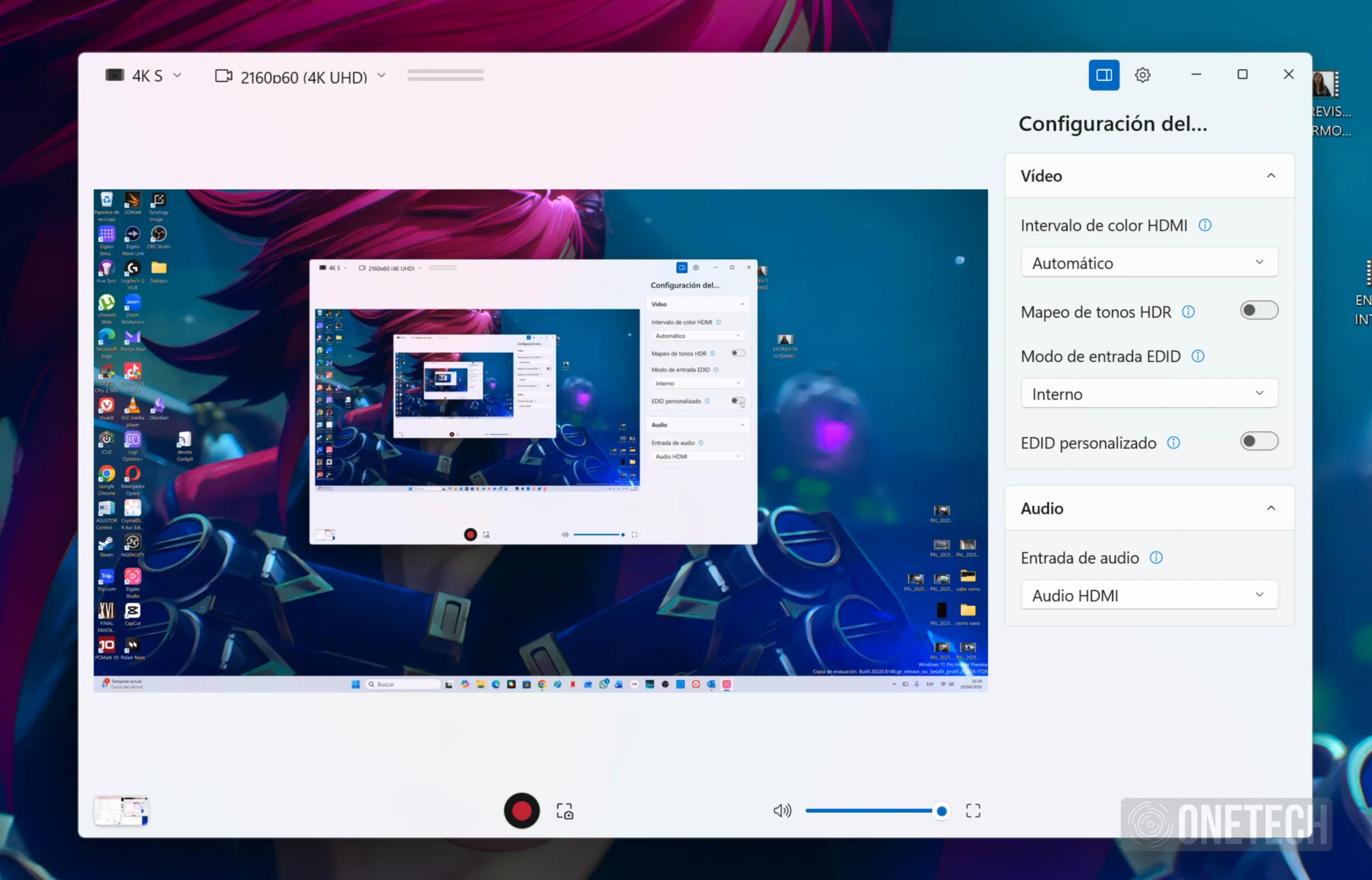Screen dimensions: 1372x880
Task: Click the Trip.com icon in the preview desktop
Action: click(x=107, y=580)
